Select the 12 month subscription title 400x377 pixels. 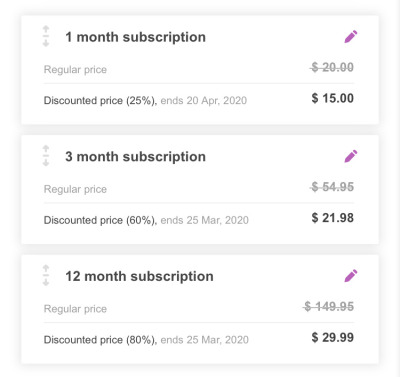coord(139,276)
